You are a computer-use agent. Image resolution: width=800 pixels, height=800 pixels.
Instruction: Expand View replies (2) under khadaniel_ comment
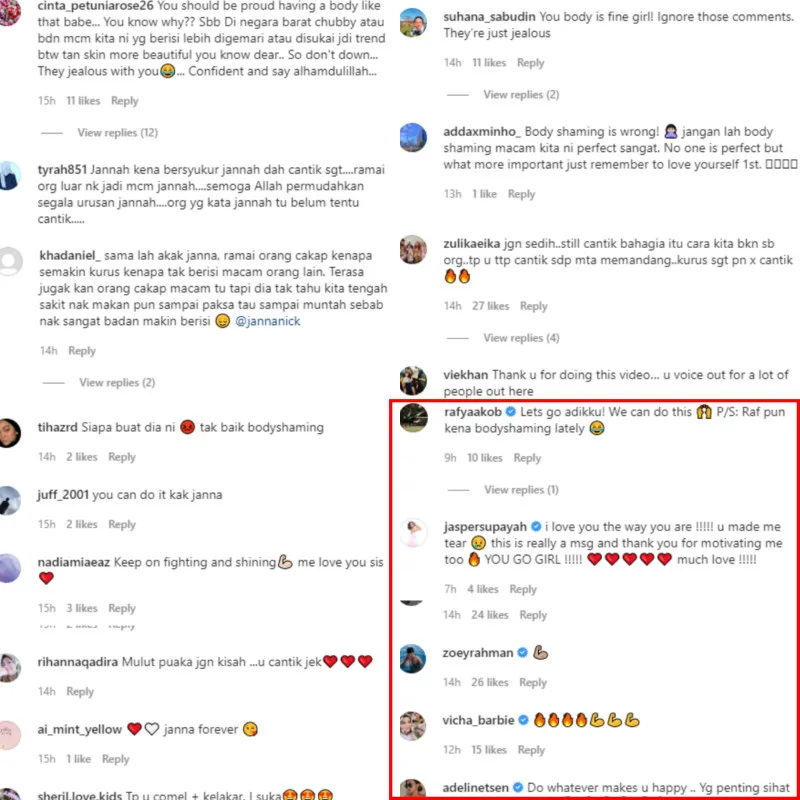[117, 383]
